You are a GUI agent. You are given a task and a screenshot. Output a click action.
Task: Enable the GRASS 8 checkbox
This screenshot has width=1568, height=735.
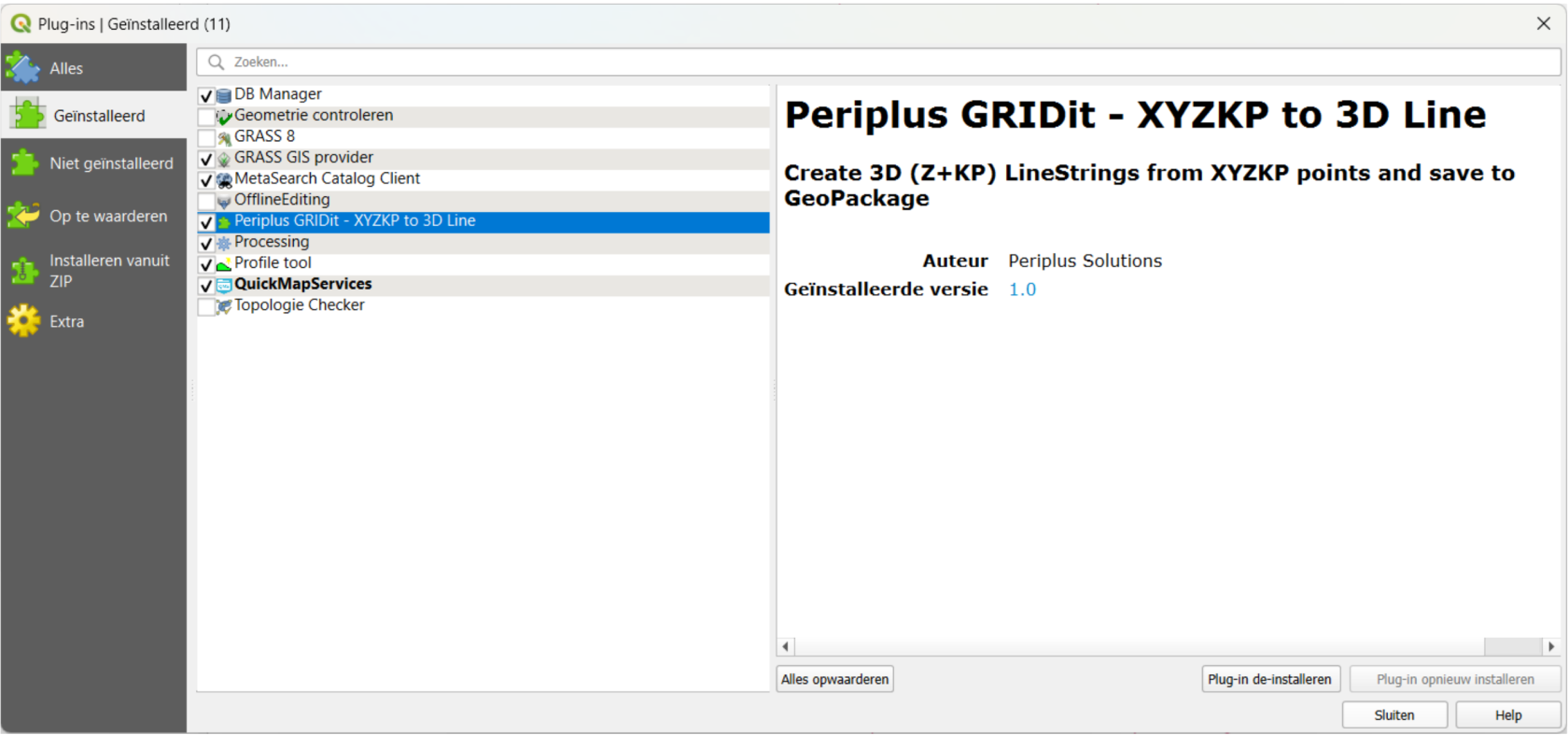[x=206, y=137]
